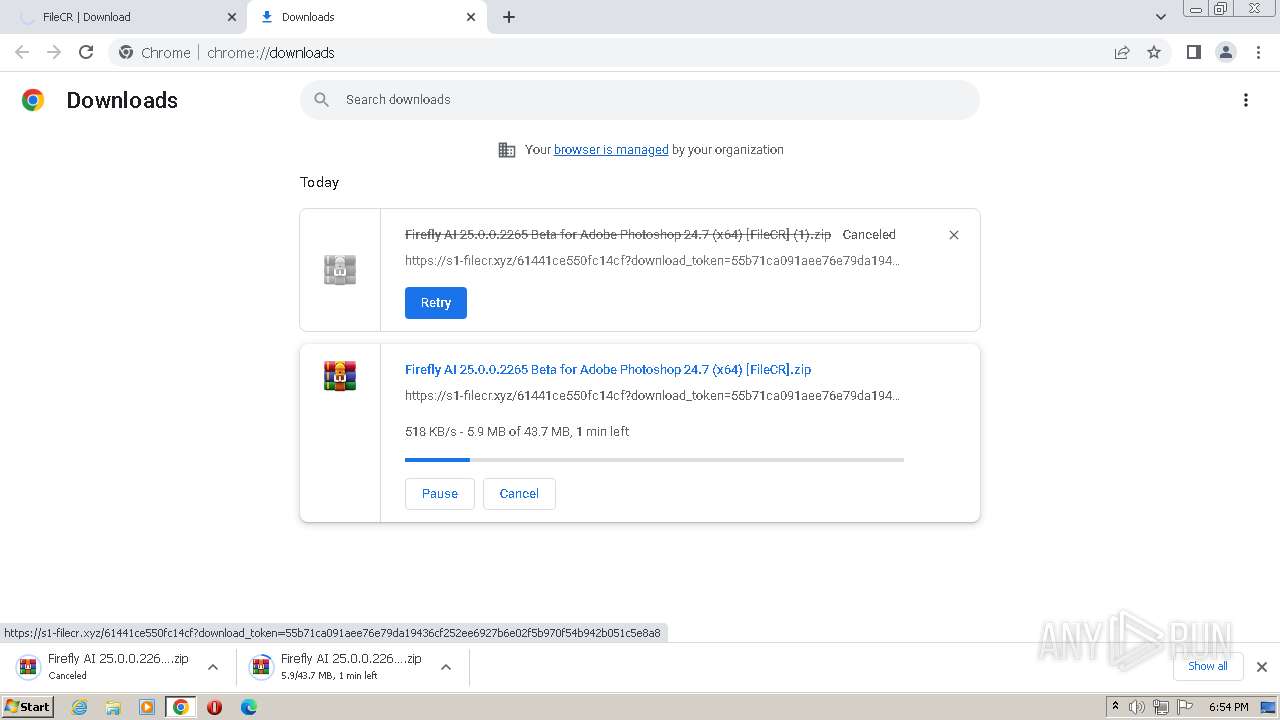Close the Downloads tab
The image size is (1280, 720).
click(x=471, y=17)
